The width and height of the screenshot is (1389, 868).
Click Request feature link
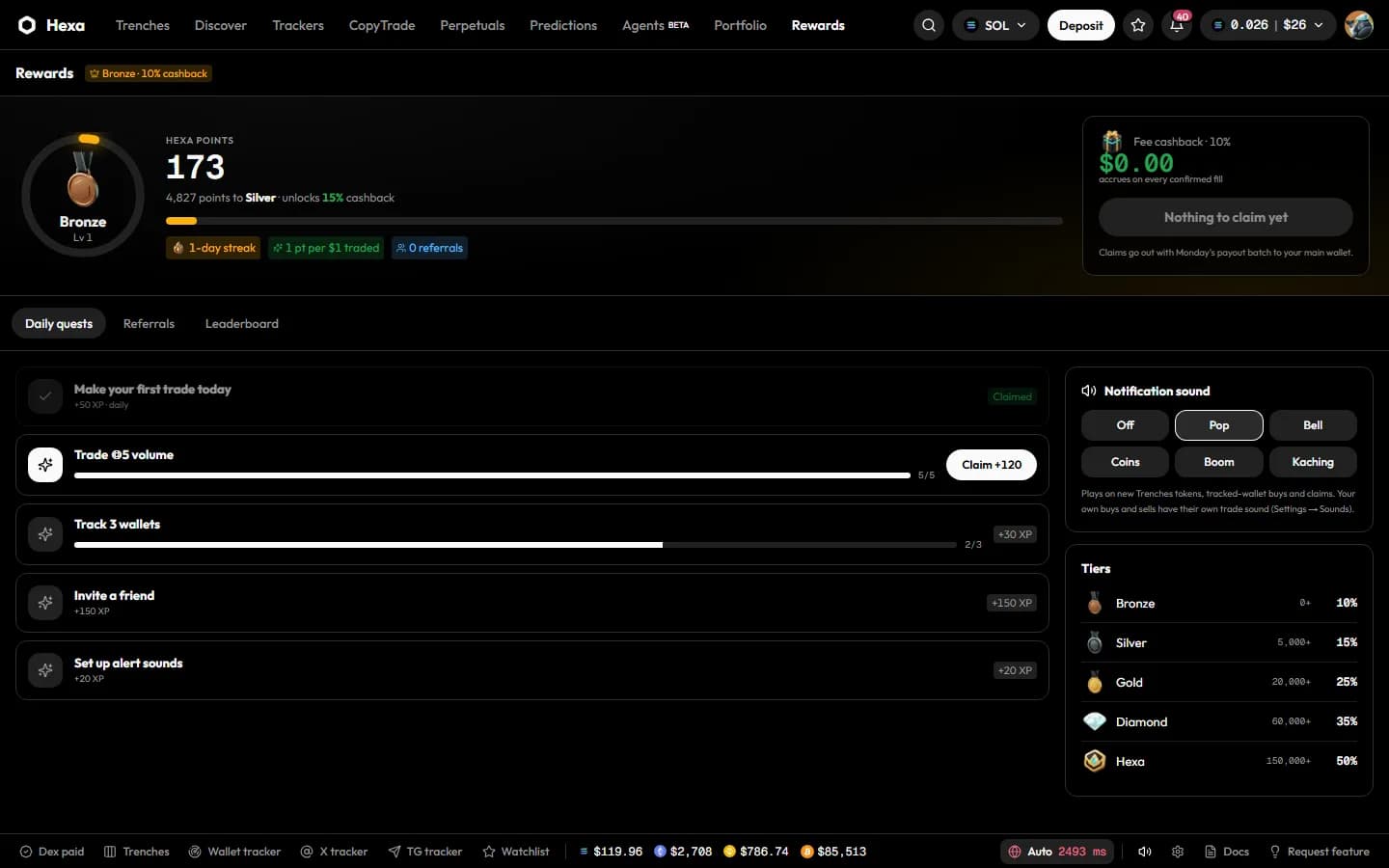click(x=1319, y=852)
